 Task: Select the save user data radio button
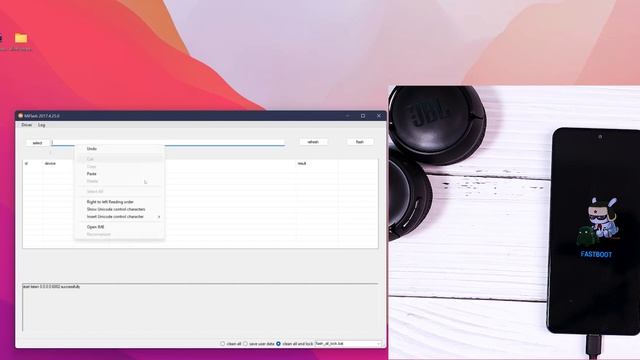pos(245,344)
